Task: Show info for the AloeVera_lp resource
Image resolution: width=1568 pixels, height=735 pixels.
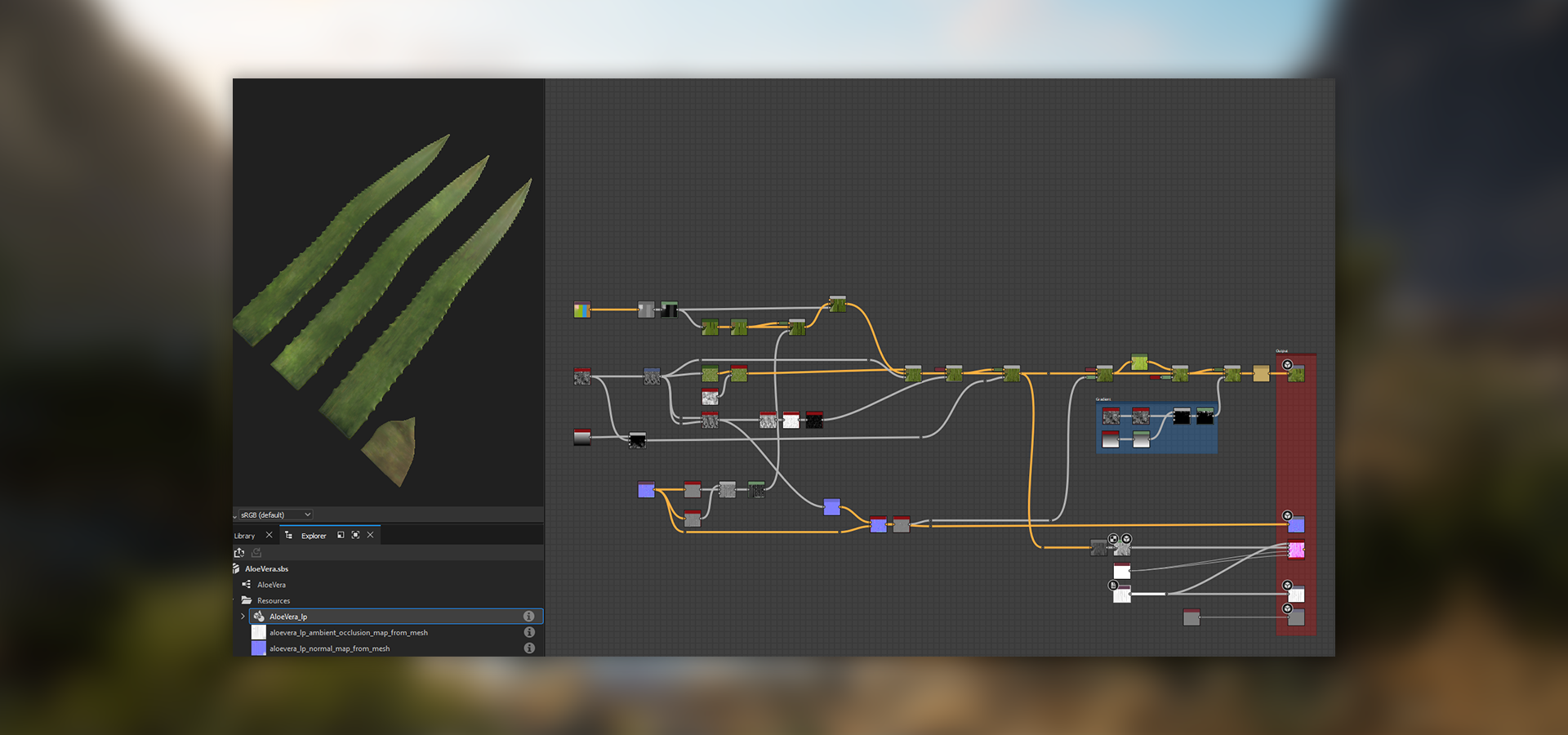Action: (x=529, y=617)
